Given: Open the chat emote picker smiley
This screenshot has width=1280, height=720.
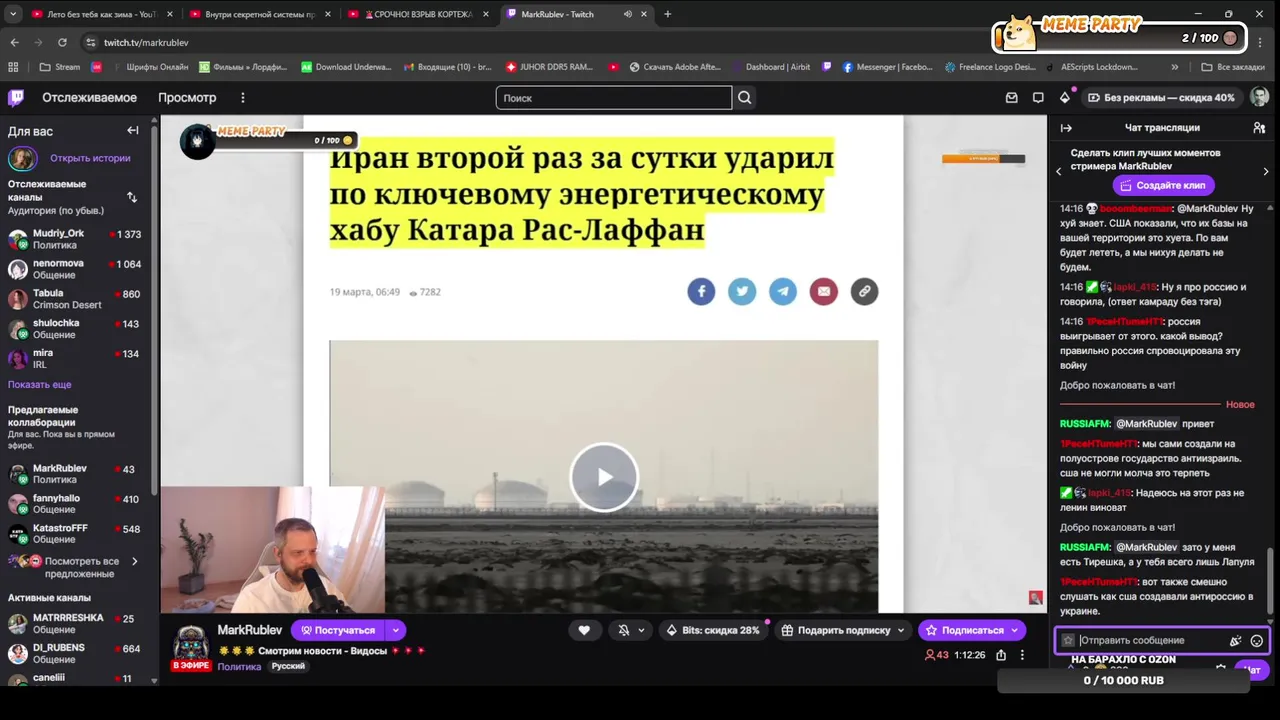Looking at the screenshot, I should [1257, 641].
